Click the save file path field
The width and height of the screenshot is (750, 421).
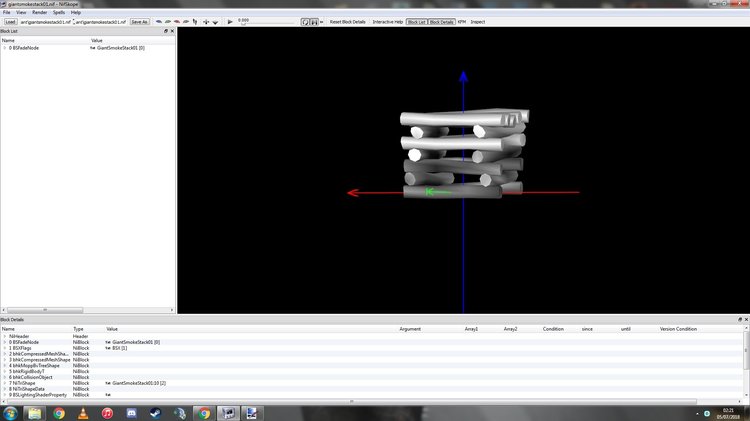[100, 22]
